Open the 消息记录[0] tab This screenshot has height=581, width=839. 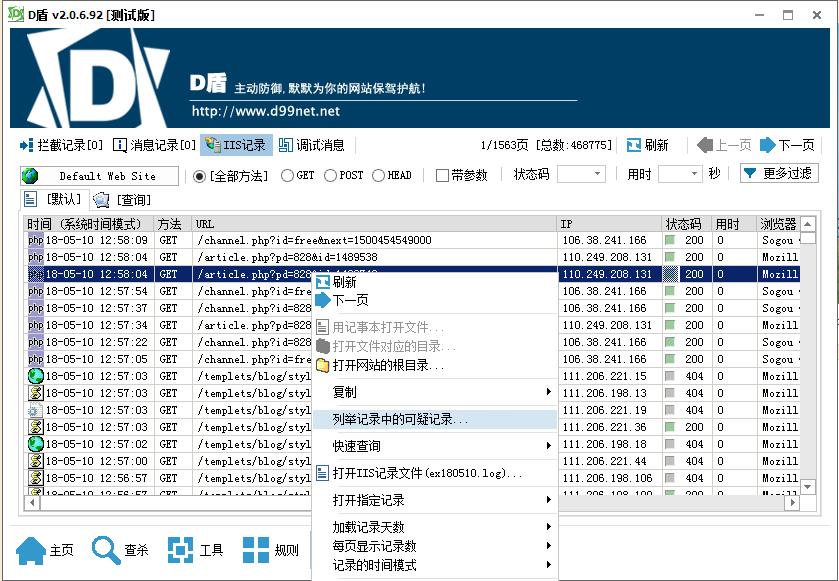click(x=154, y=145)
